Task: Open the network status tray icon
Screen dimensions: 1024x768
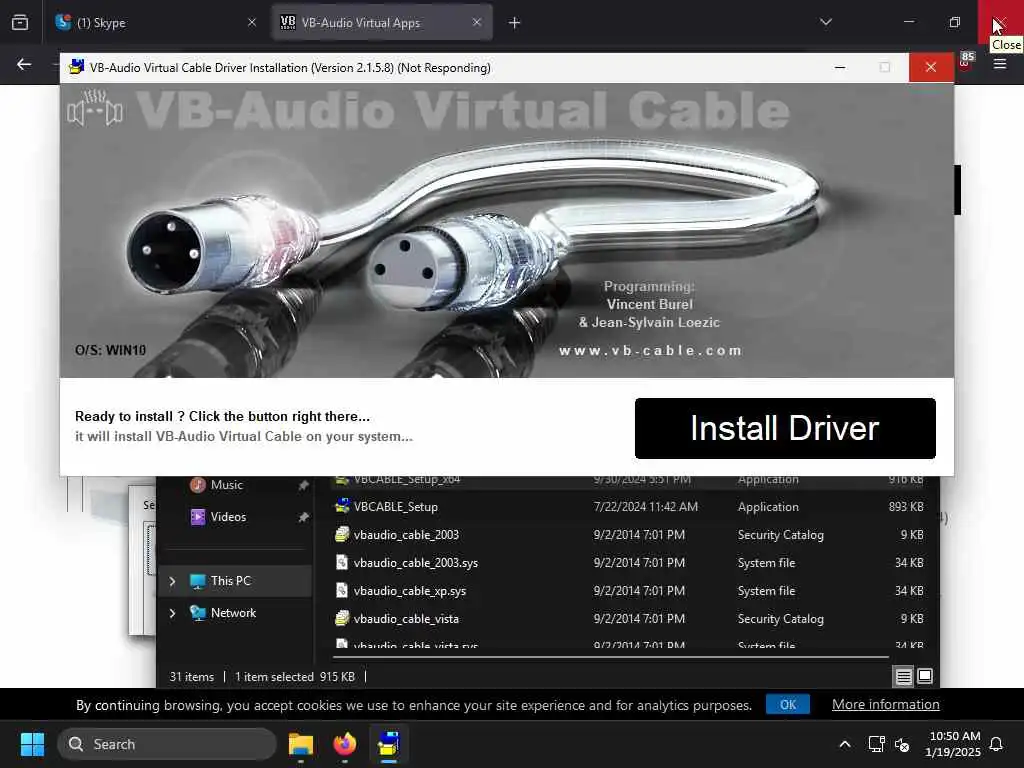Action: pos(876,744)
